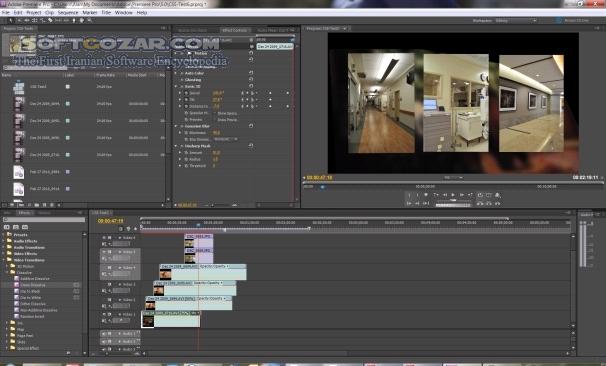This screenshot has width=606, height=366.
Task: Go to In point in Program monitor
Action: (409, 203)
